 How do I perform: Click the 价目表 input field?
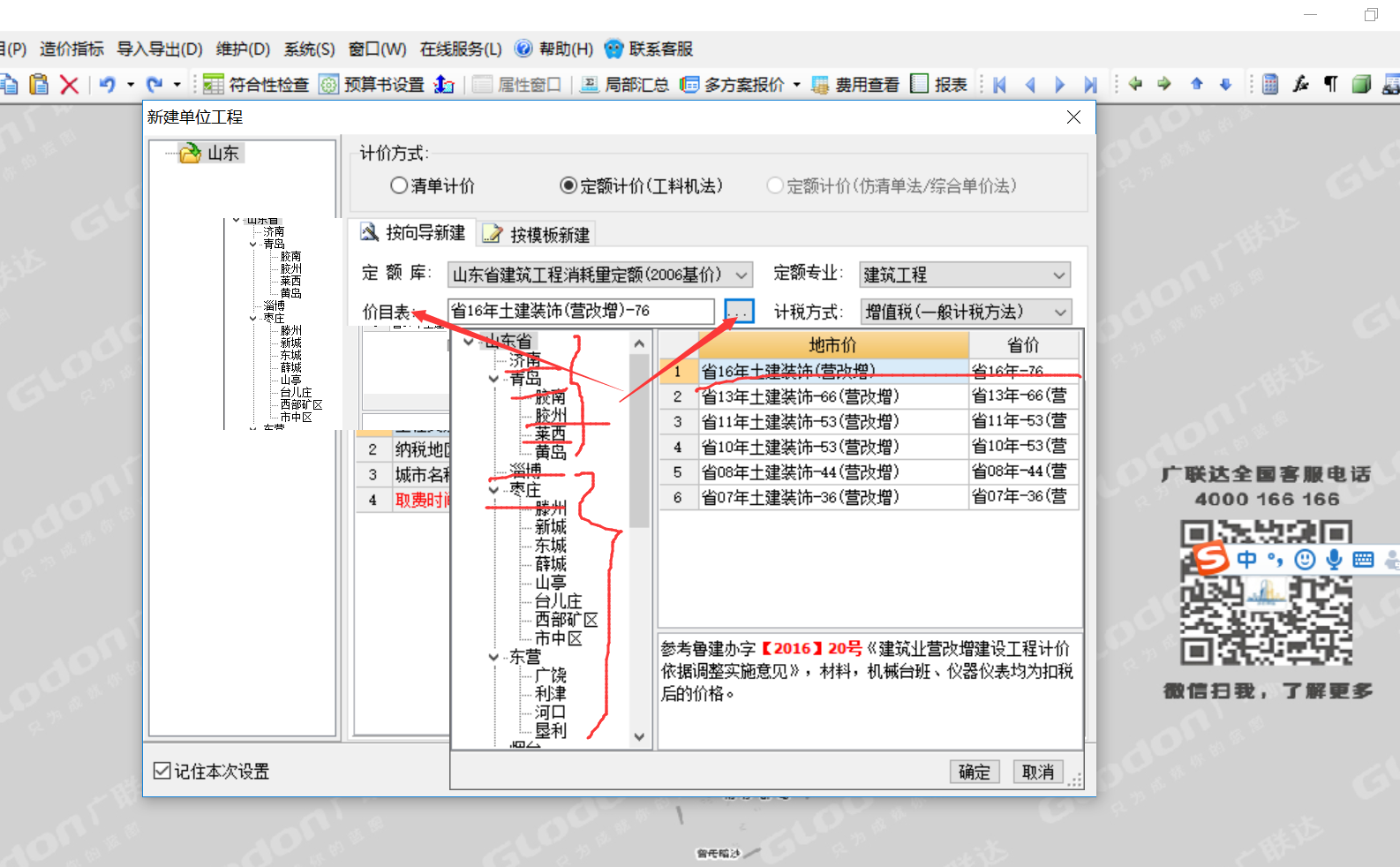pos(581,311)
